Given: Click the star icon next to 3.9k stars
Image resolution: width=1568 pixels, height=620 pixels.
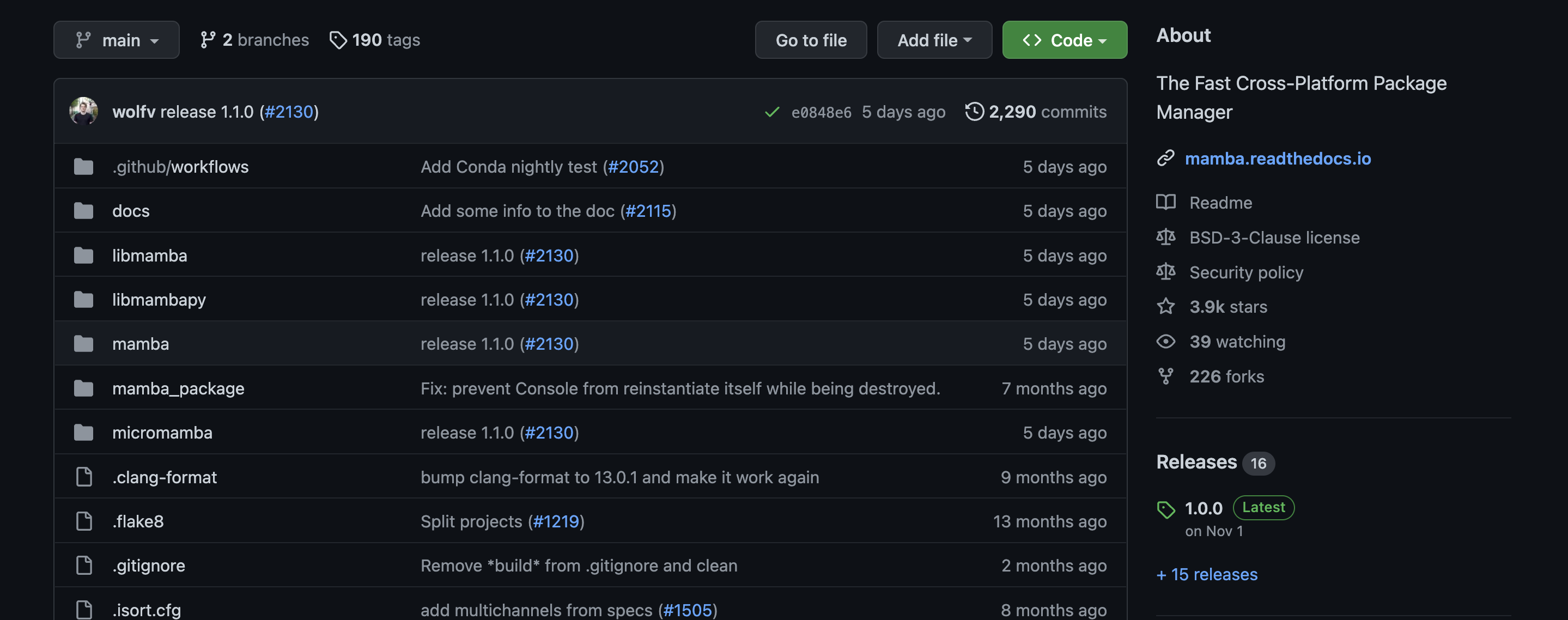Looking at the screenshot, I should [1166, 307].
